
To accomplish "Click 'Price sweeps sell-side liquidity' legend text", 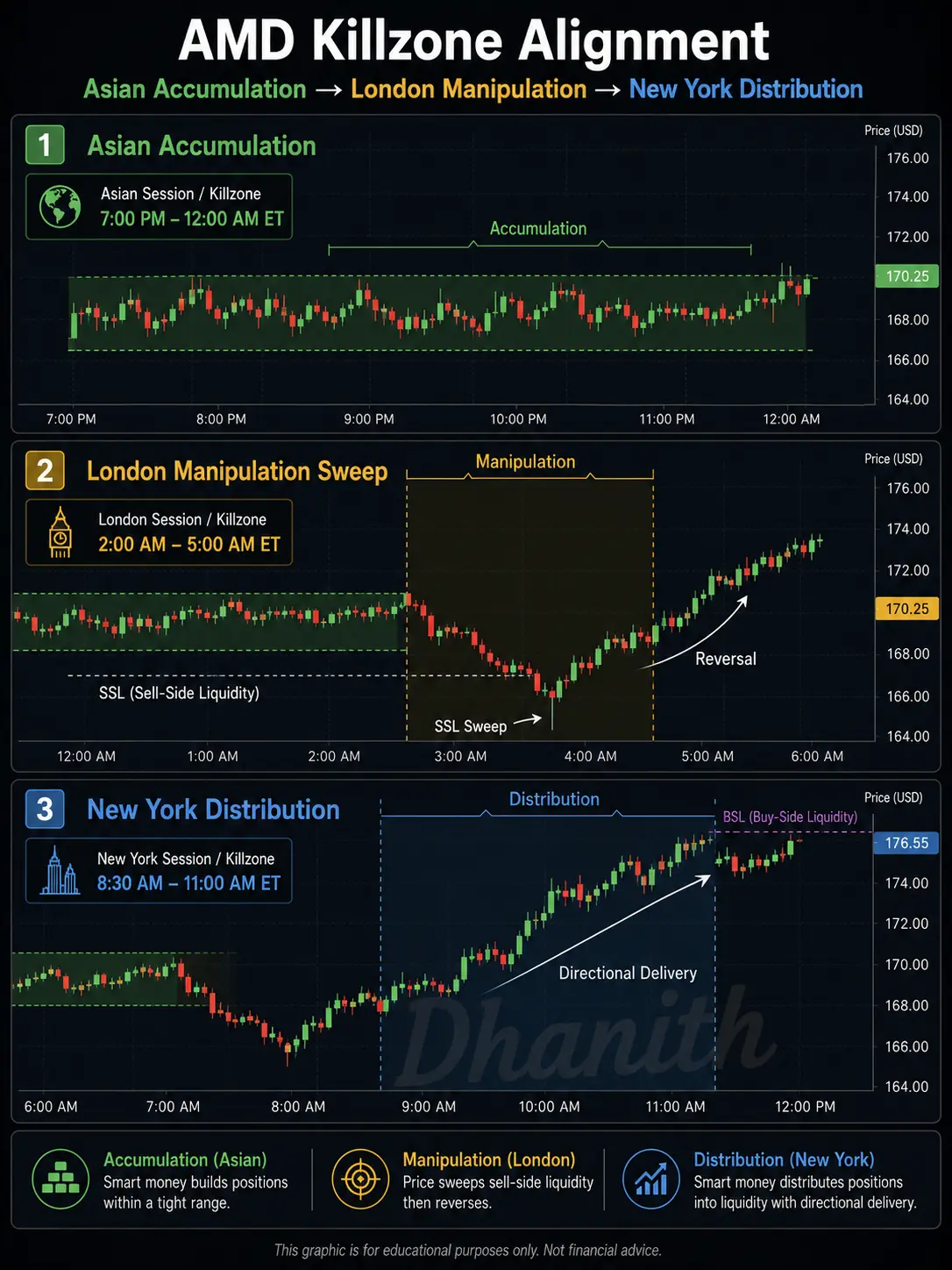I will [498, 1182].
